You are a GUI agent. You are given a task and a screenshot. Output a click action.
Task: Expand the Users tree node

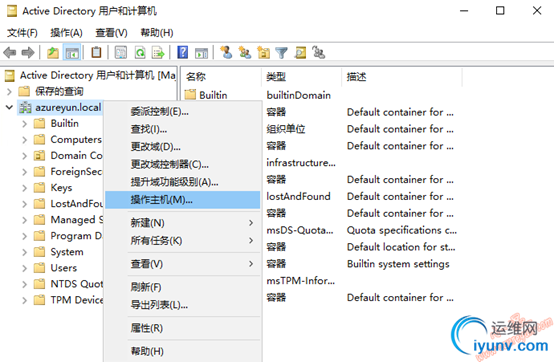[x=24, y=268]
